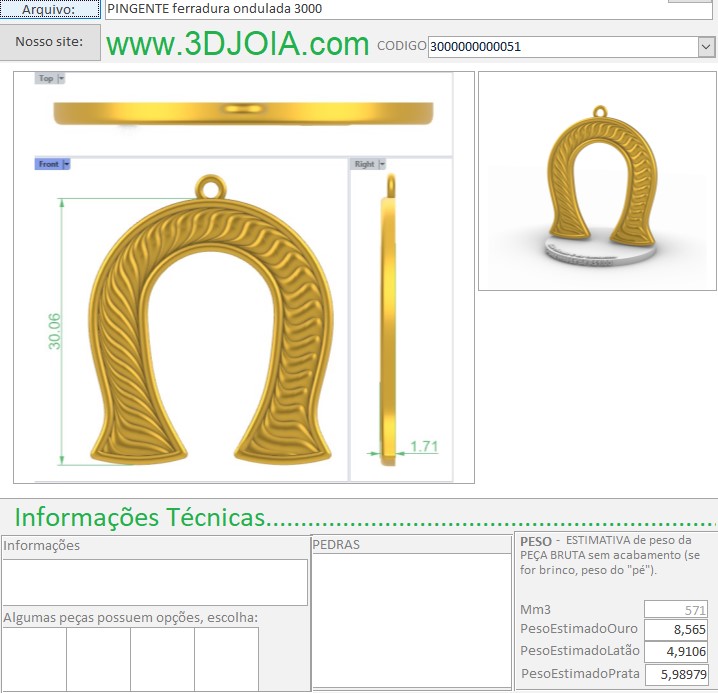
Task: Click the 1.71 thickness dimension label
Action: coord(423,447)
